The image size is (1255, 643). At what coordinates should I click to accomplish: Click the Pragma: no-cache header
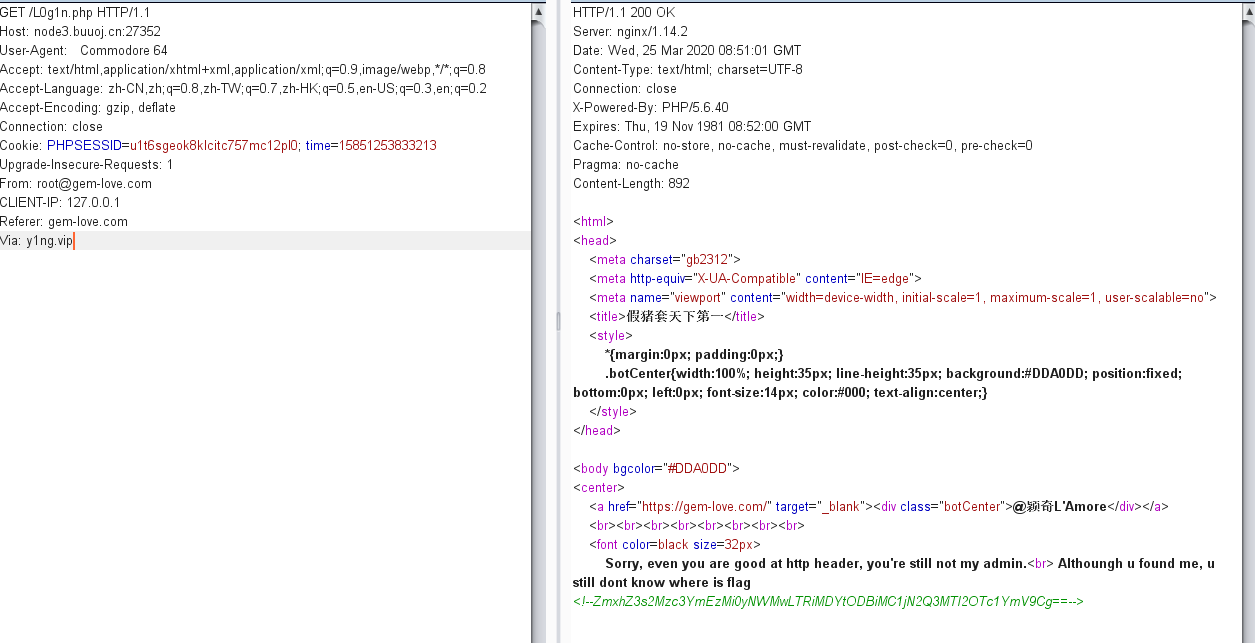pos(626,165)
